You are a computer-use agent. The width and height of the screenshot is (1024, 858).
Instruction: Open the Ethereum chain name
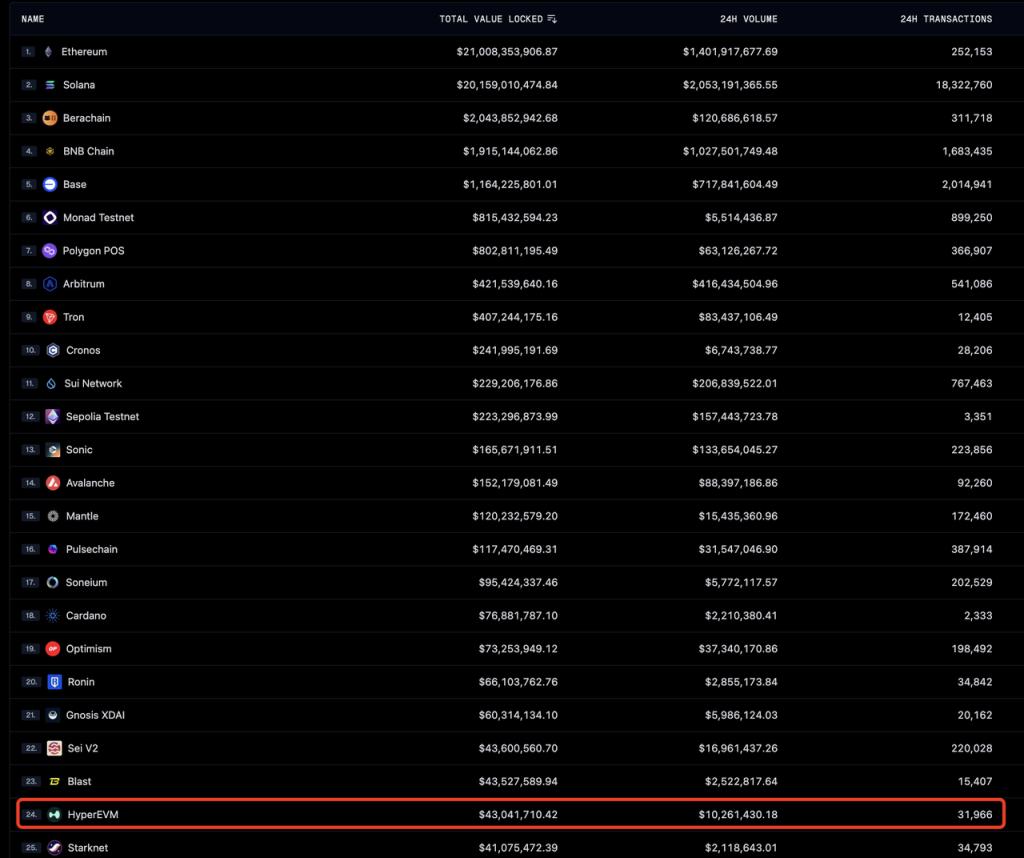(84, 52)
